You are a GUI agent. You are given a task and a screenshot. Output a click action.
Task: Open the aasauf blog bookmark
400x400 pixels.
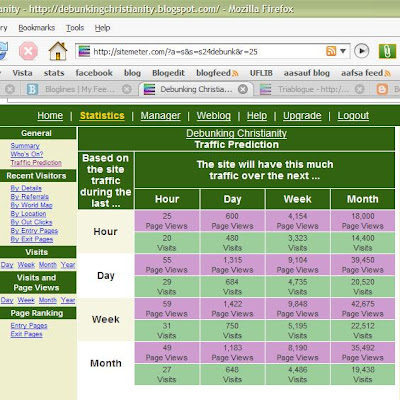pos(307,73)
